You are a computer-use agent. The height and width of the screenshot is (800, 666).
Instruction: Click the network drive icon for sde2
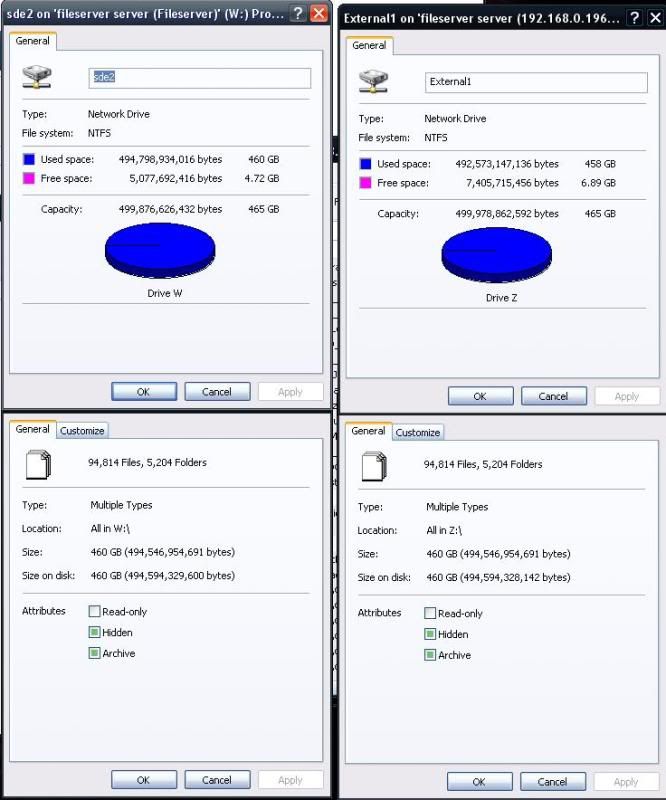36,78
